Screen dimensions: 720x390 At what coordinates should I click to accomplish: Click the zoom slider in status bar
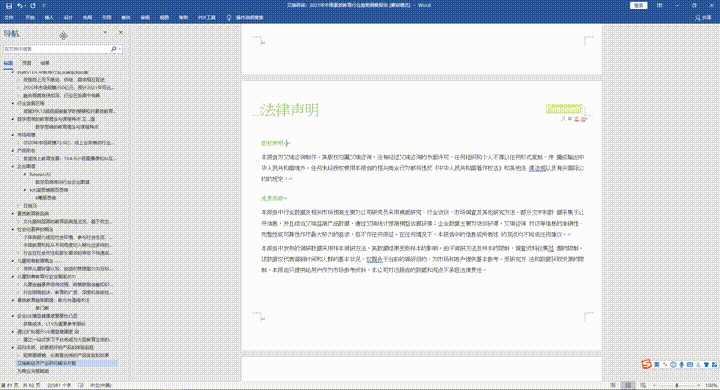coord(676,385)
